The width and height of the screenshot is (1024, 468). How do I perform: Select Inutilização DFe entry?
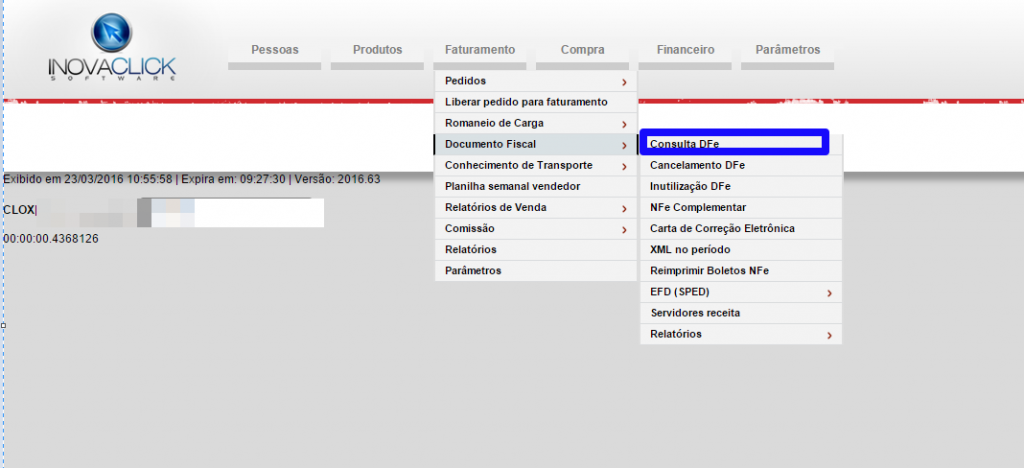(x=690, y=186)
